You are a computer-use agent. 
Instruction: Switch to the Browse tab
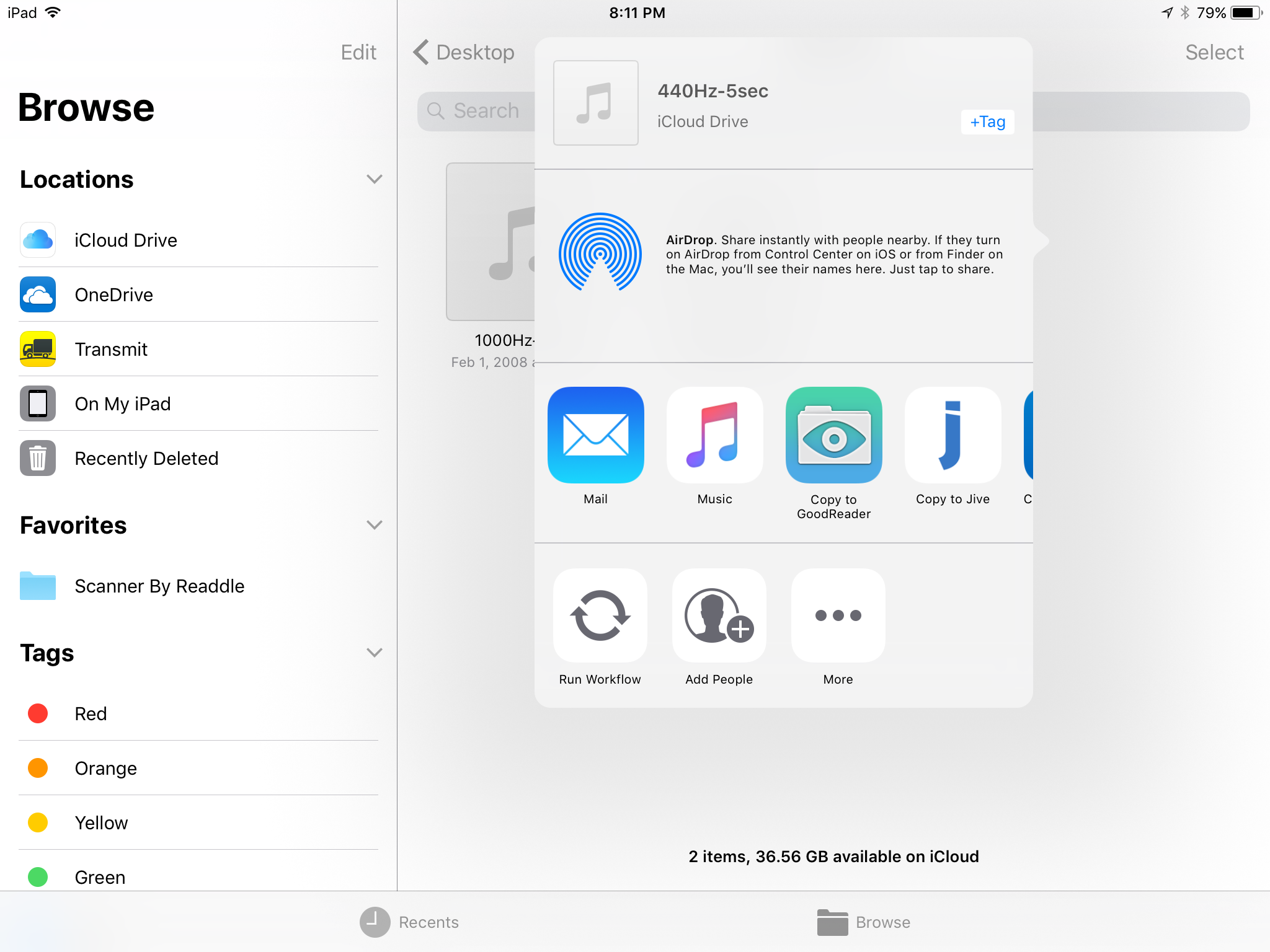(863, 922)
